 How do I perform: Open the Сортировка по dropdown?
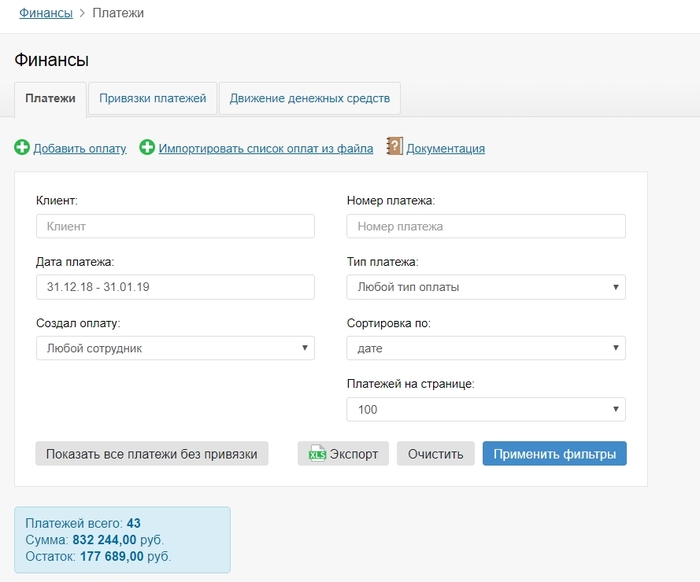[486, 348]
